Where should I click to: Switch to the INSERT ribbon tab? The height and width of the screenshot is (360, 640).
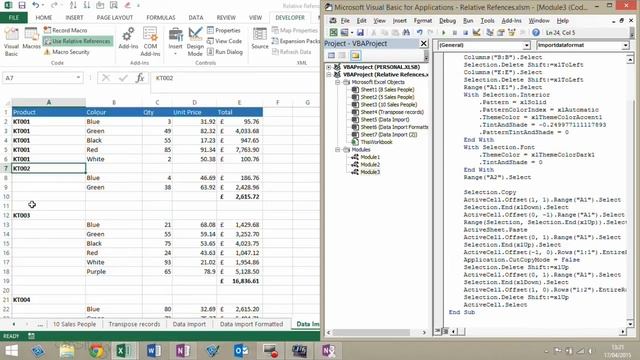click(x=74, y=18)
